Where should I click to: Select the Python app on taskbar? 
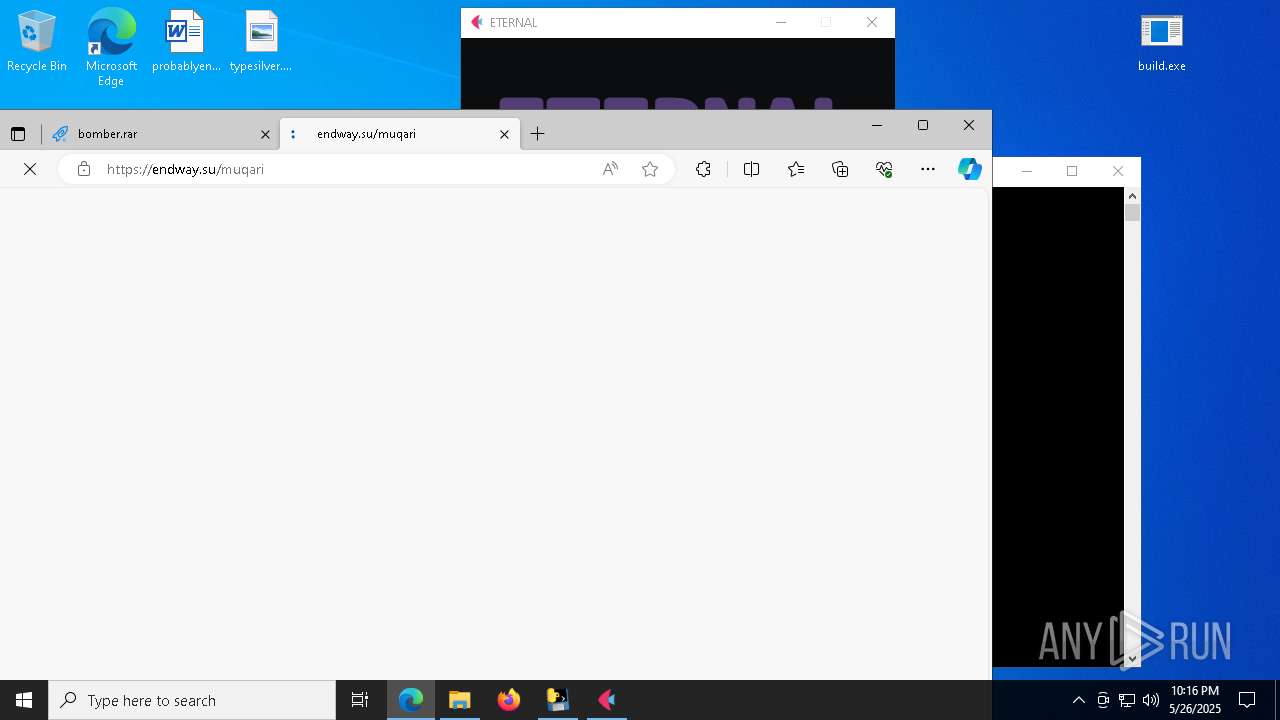point(558,700)
